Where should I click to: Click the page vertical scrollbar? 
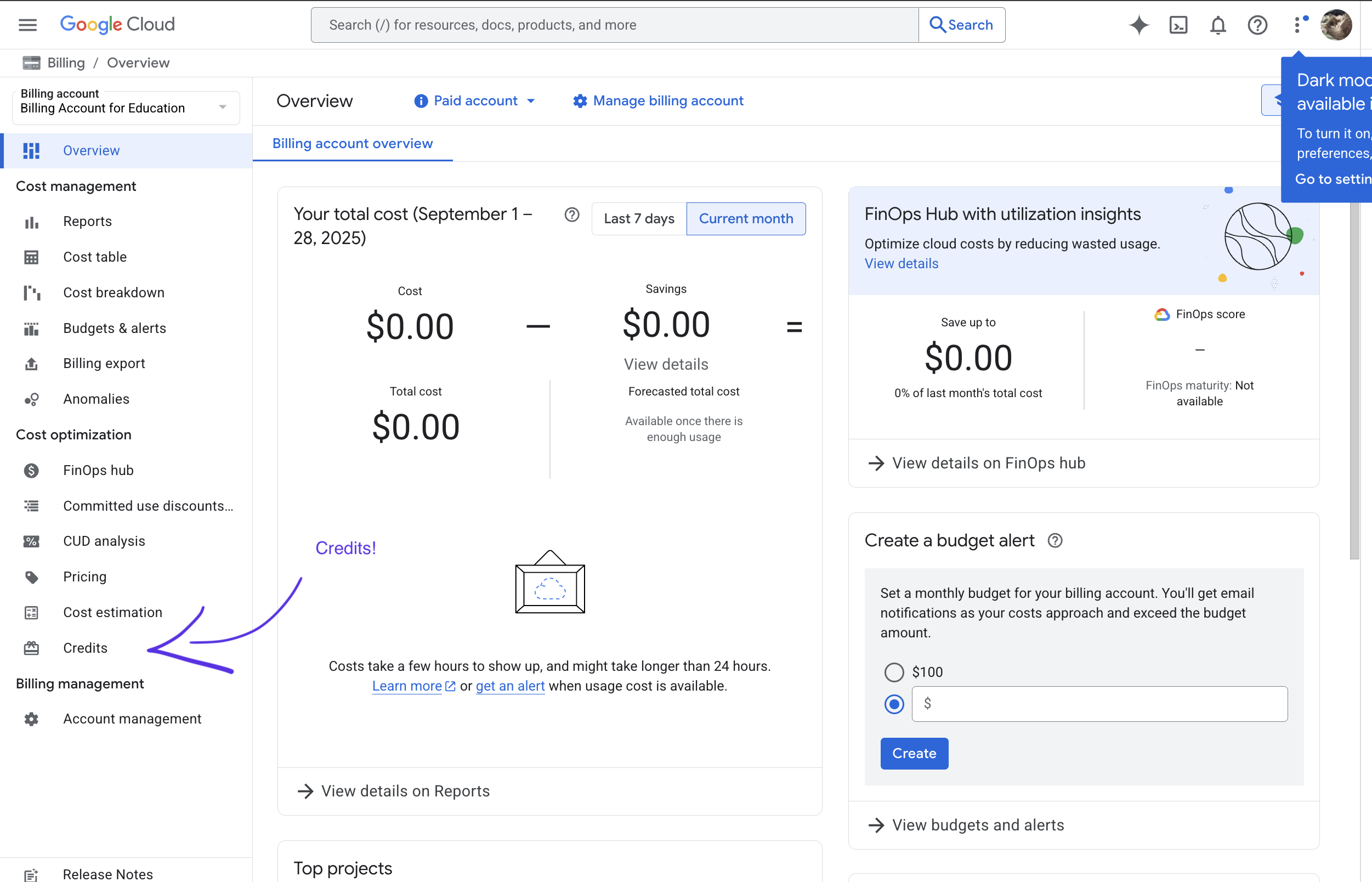click(x=1354, y=378)
